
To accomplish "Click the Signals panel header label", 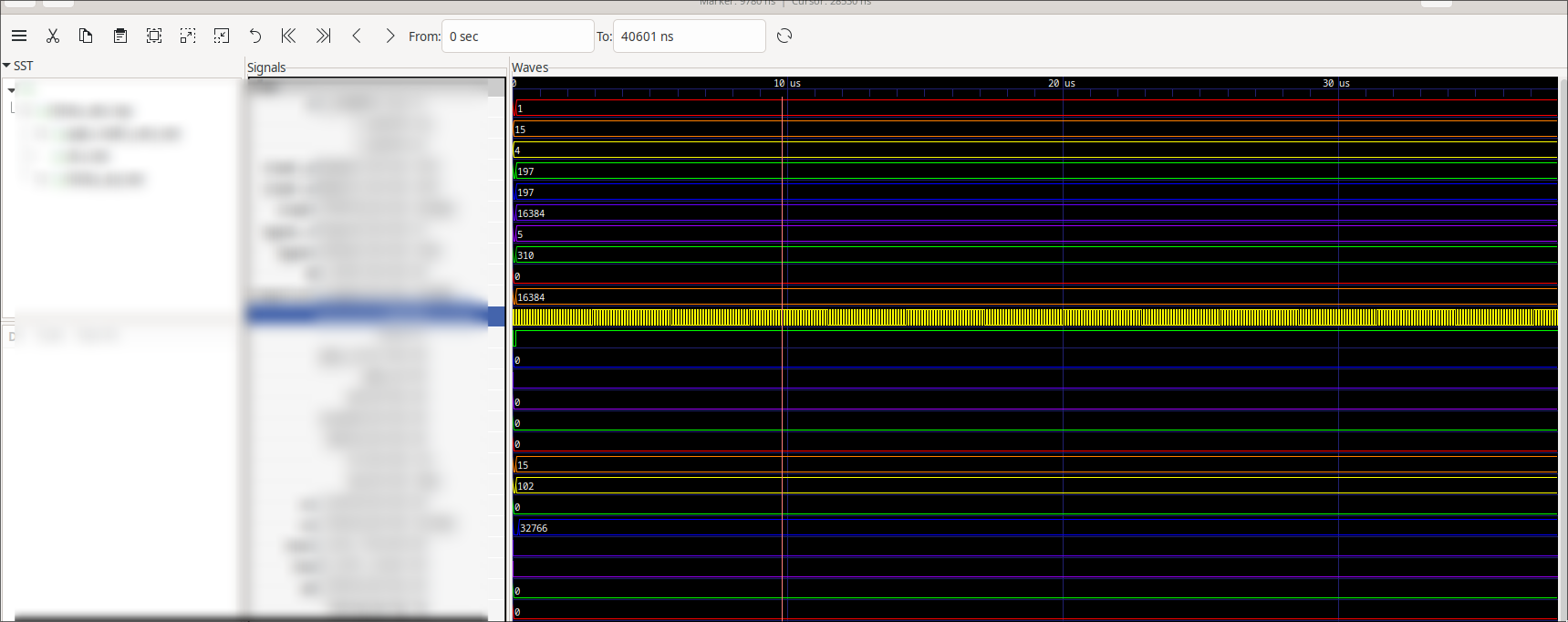I will pyautogui.click(x=266, y=67).
